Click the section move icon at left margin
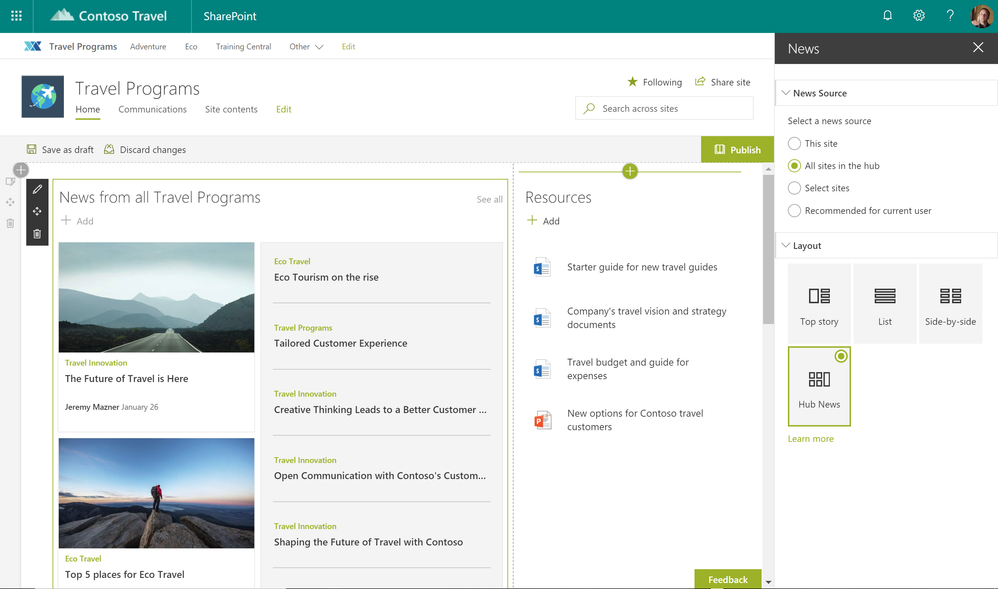The height and width of the screenshot is (589, 998). [10, 202]
